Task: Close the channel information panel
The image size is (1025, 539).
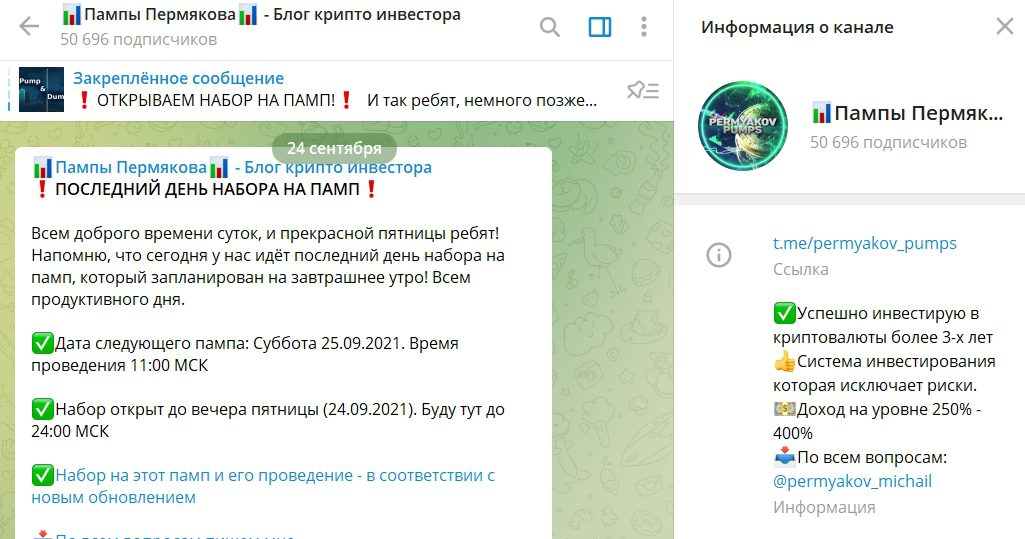Action: [1005, 26]
